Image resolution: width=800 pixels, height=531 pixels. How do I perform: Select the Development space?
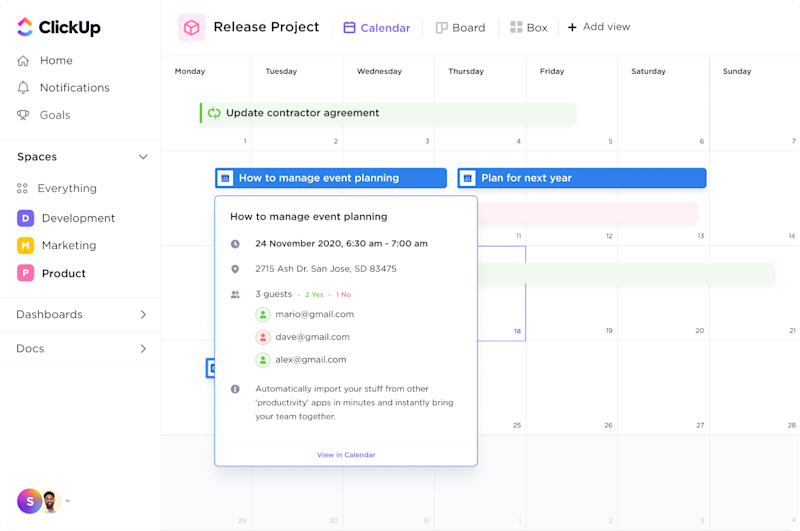click(66, 218)
